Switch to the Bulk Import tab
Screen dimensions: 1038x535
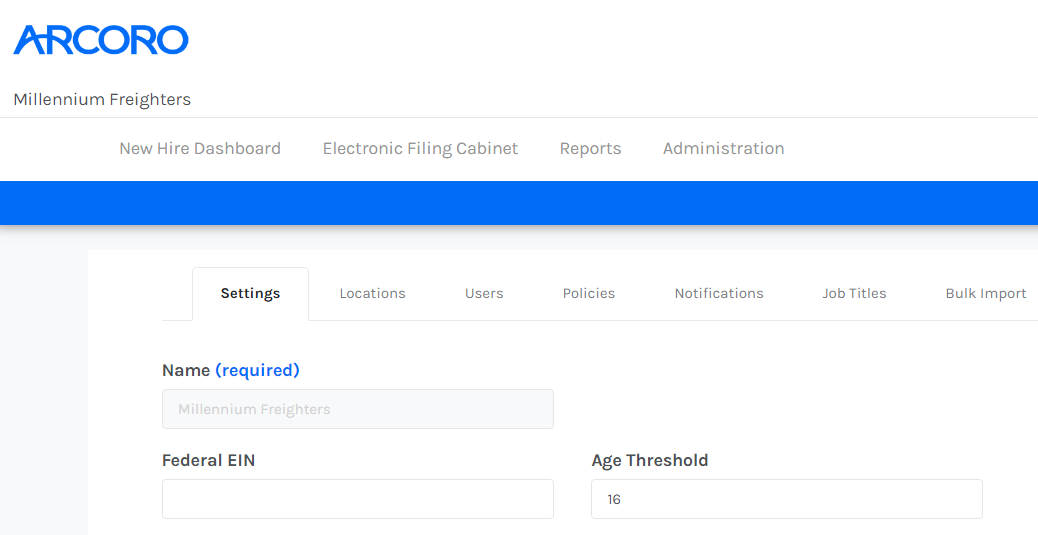(x=986, y=293)
